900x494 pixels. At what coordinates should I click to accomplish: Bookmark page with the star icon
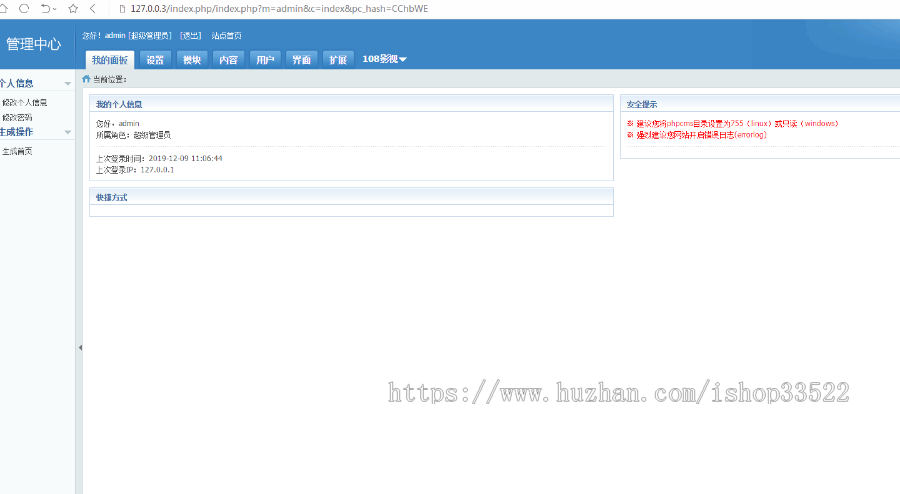73,9
